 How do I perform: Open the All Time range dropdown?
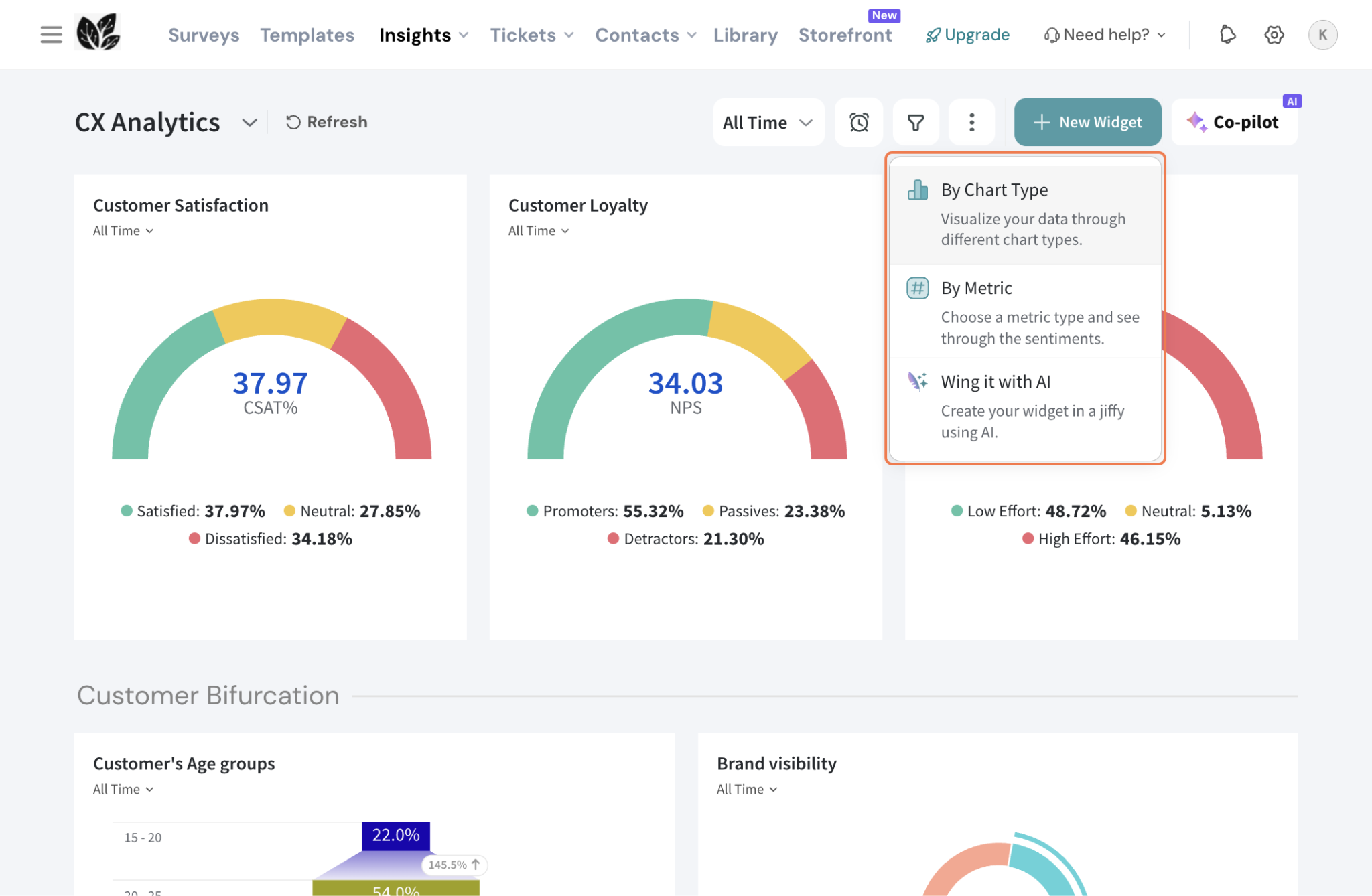point(768,123)
